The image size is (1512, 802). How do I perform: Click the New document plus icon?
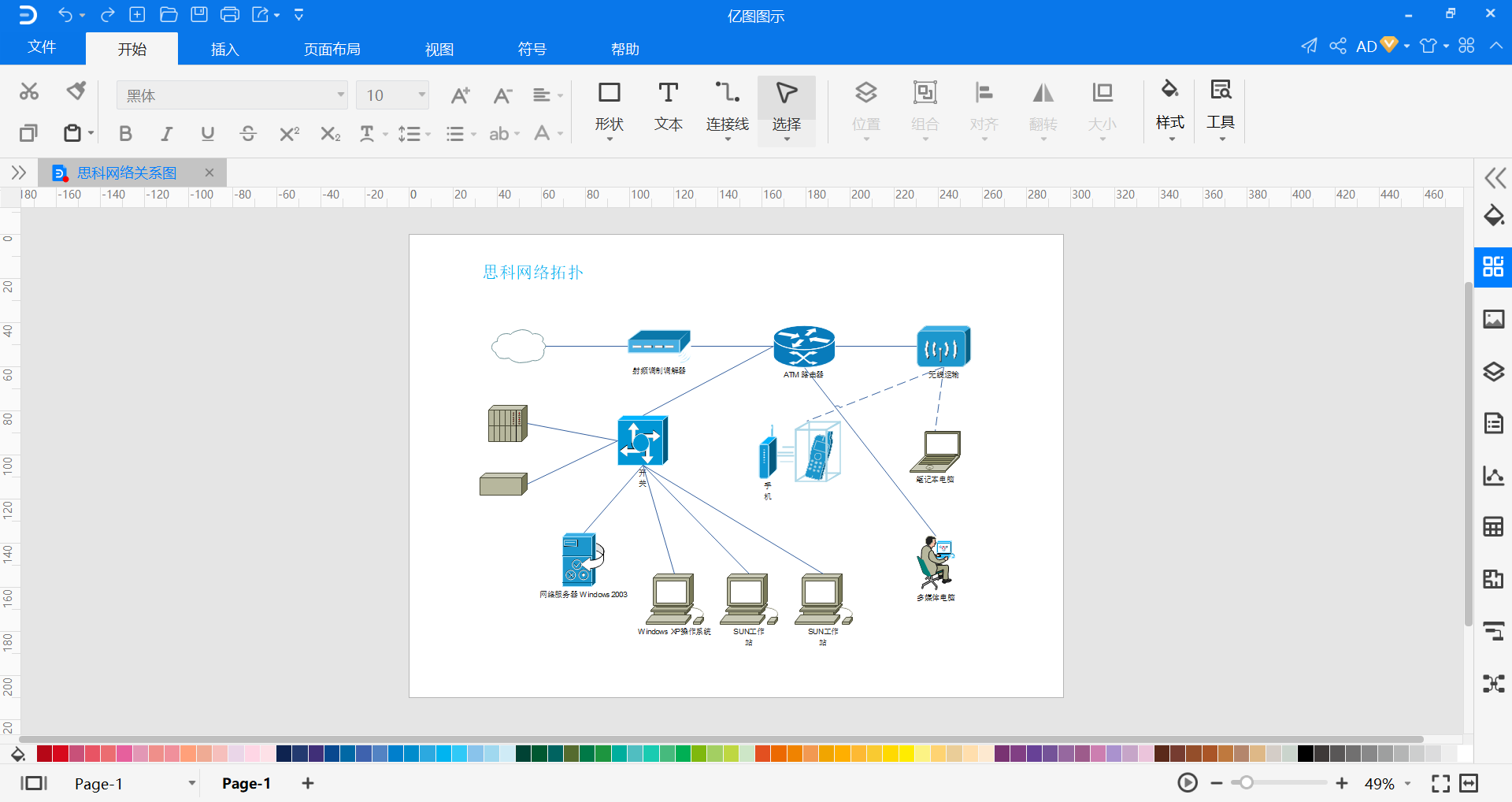(137, 14)
